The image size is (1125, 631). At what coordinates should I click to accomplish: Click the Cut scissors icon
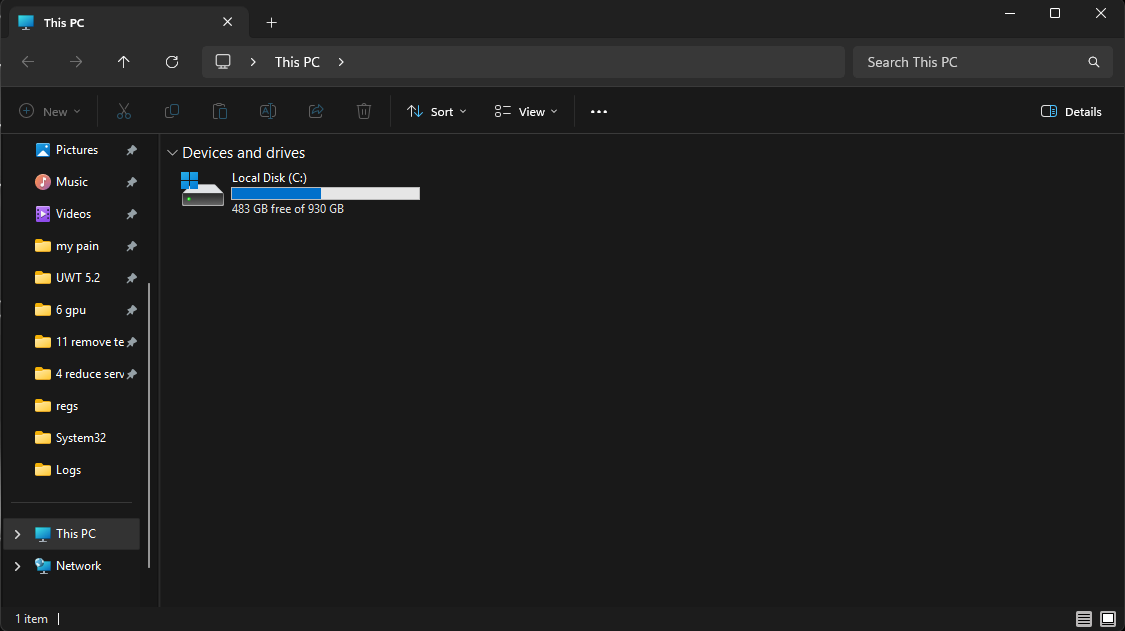click(124, 111)
